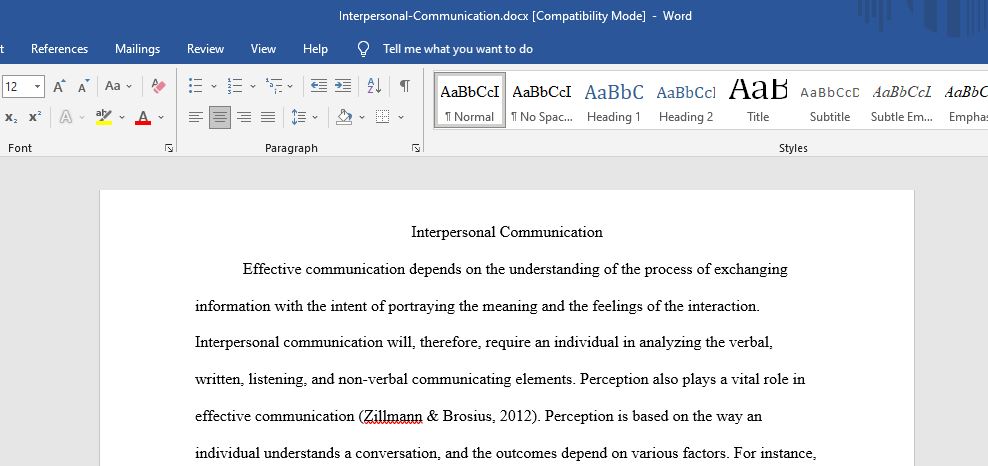Open the Paragraph dialog launcher

(415, 148)
